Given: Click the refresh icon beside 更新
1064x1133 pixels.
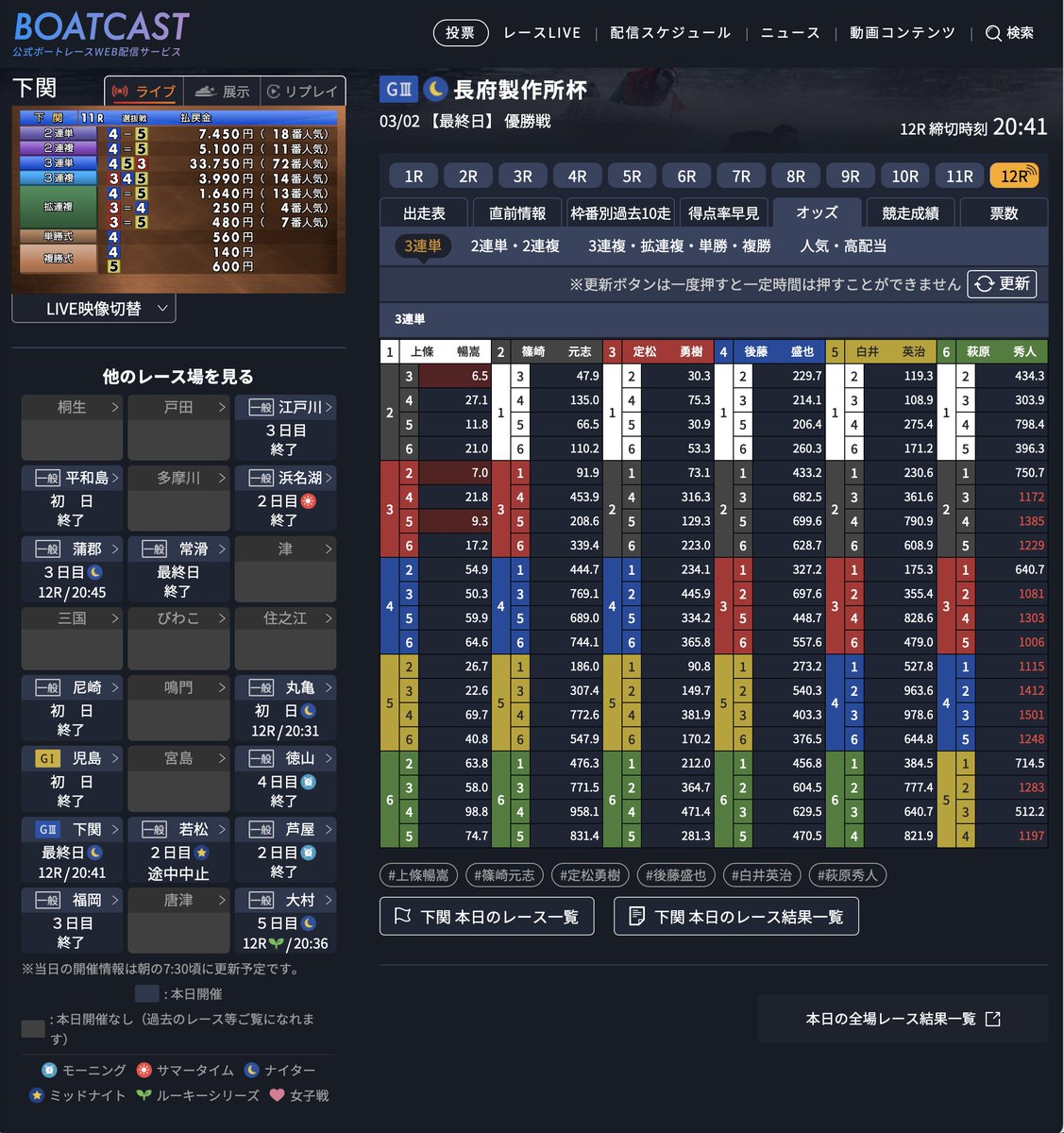Looking at the screenshot, I should click(x=983, y=284).
